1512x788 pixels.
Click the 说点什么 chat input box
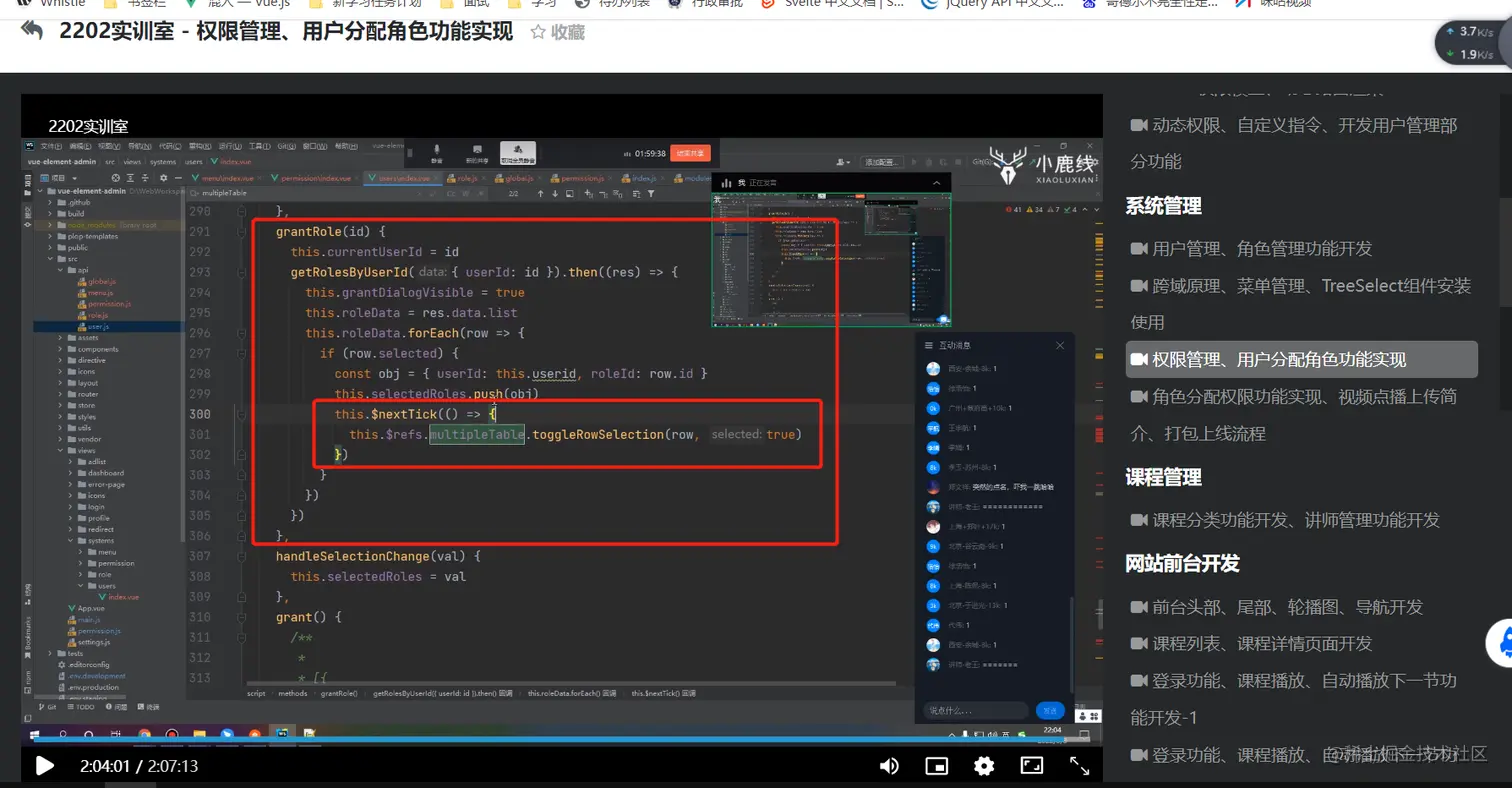[975, 710]
